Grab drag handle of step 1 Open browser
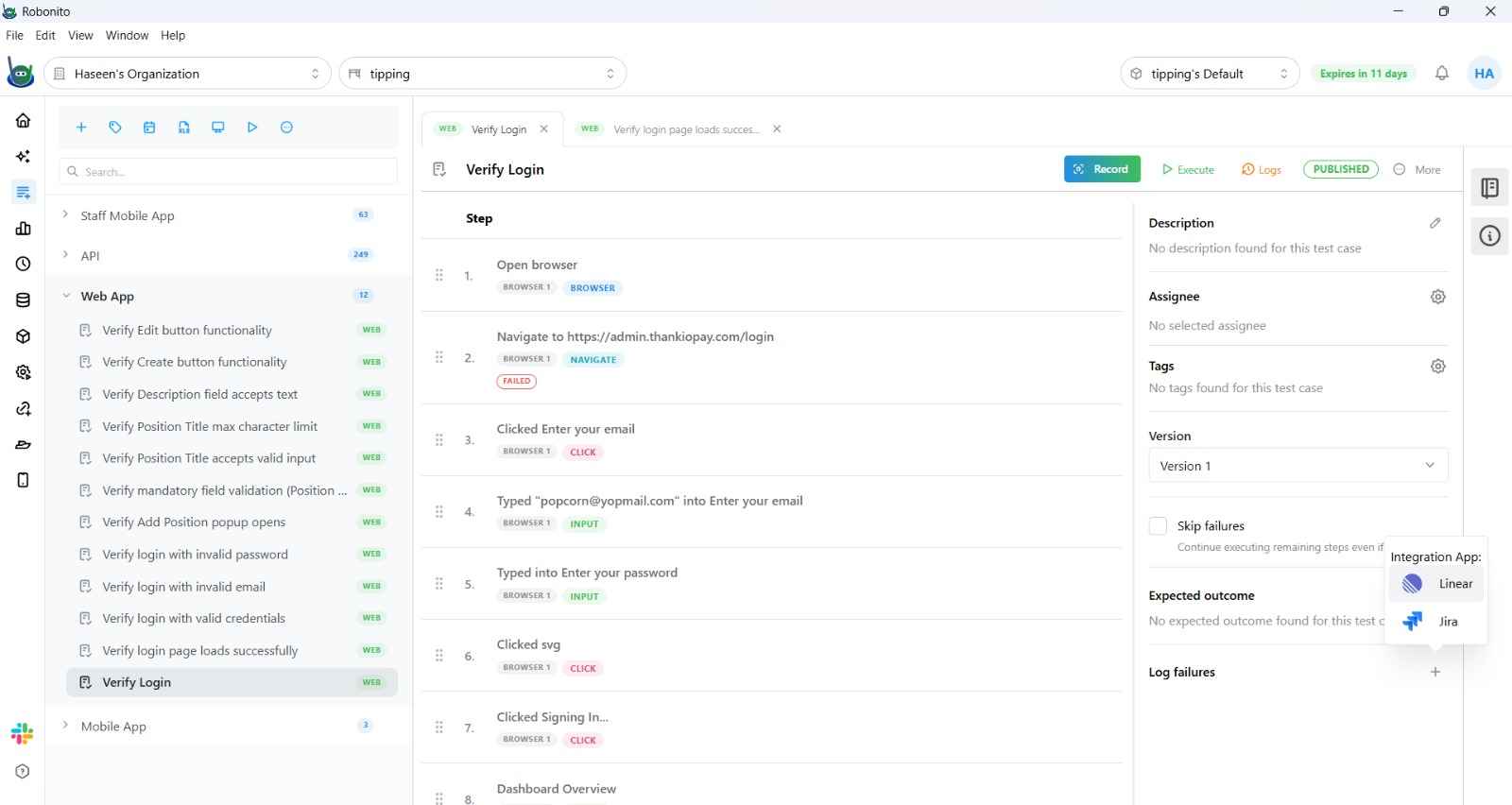 point(439,275)
